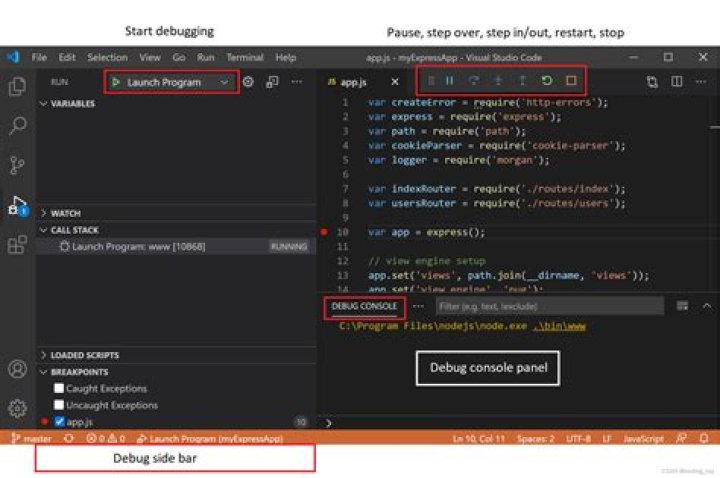Click the feedback icon in status bar

[681, 439]
